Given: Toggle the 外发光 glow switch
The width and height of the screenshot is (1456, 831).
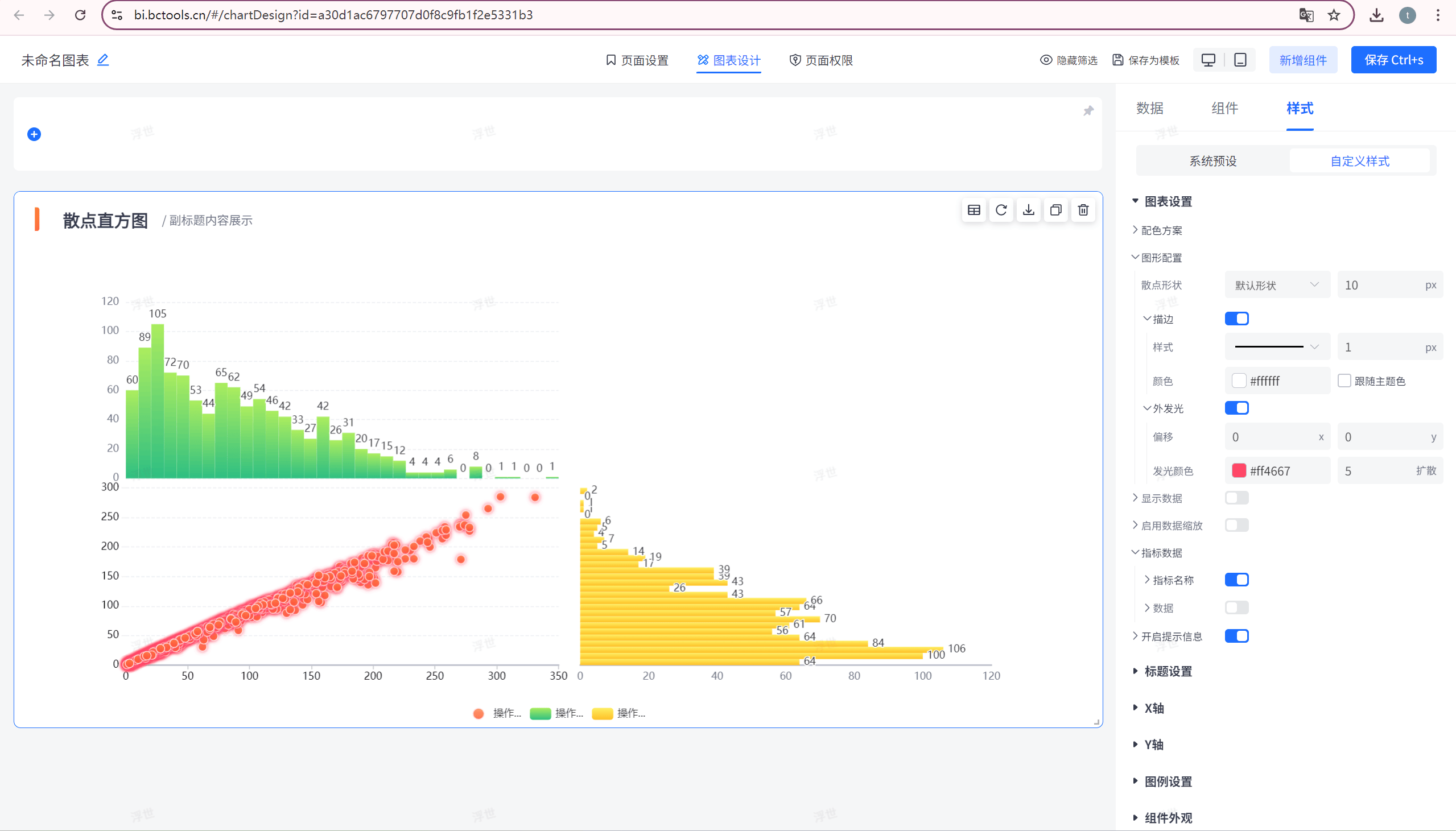Looking at the screenshot, I should click(x=1236, y=408).
